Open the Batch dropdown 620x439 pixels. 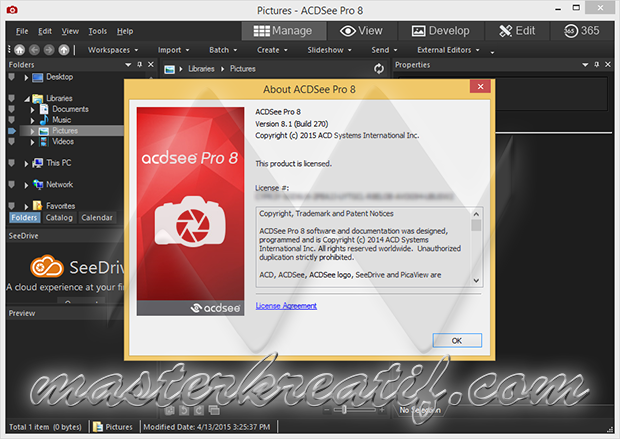click(x=223, y=50)
